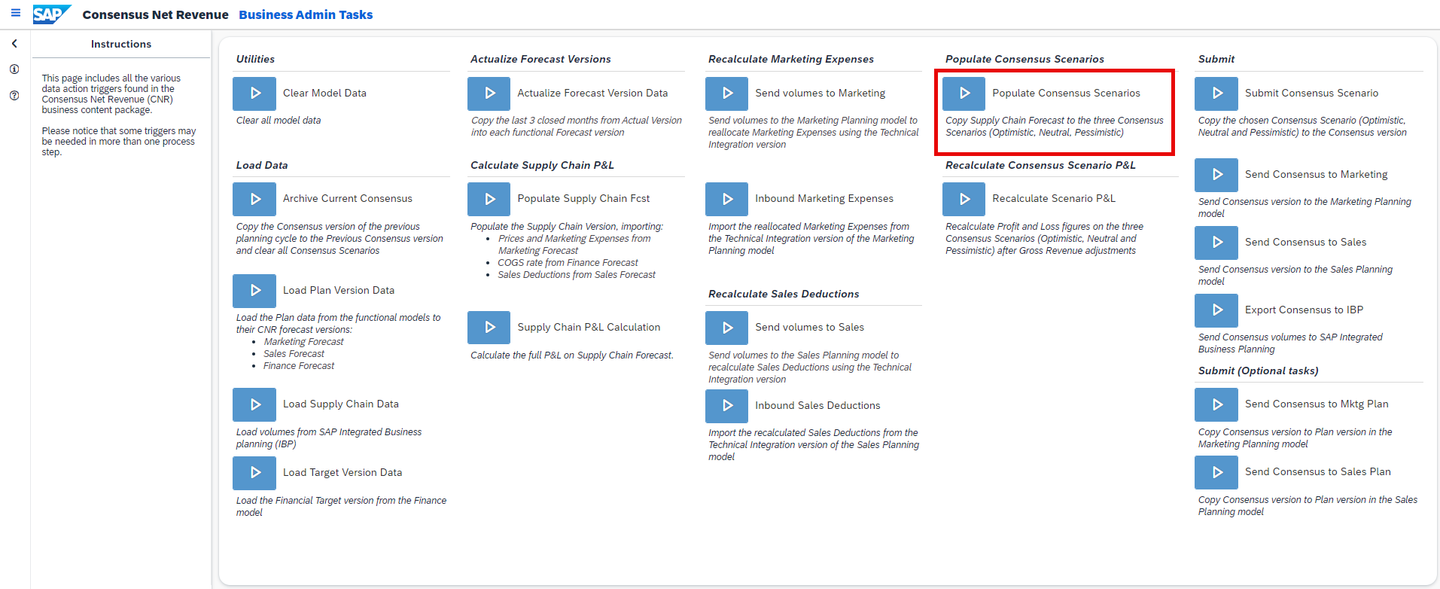This screenshot has width=1440, height=589.
Task: Select 'Calculate the full P&L on Supply Chain Forecast' text
Action: click(x=572, y=355)
